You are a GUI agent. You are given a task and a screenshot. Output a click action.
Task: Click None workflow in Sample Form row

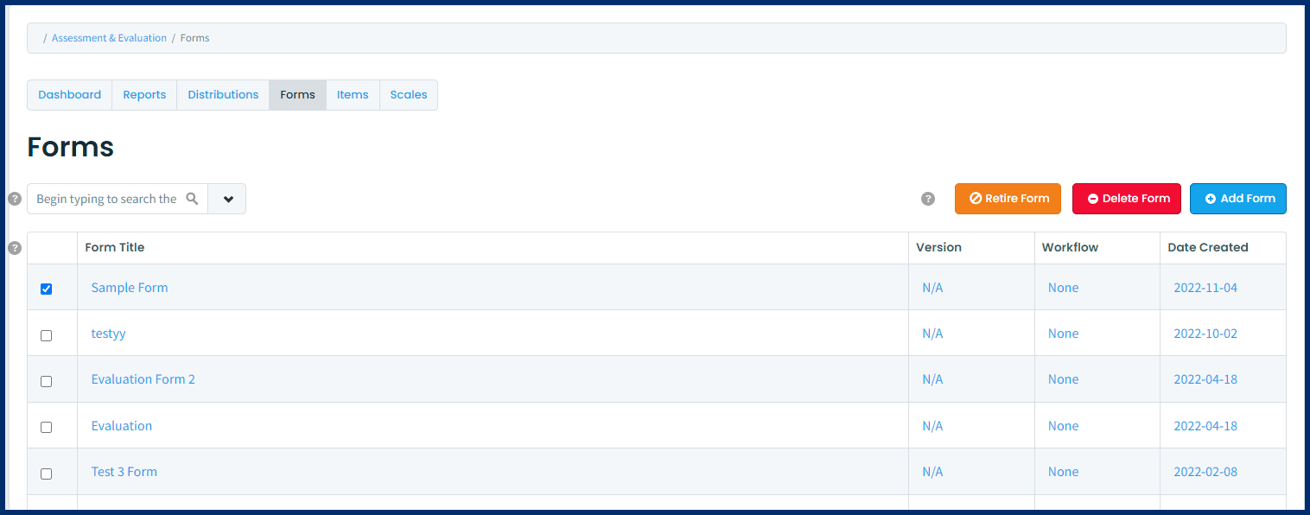[x=1063, y=288]
